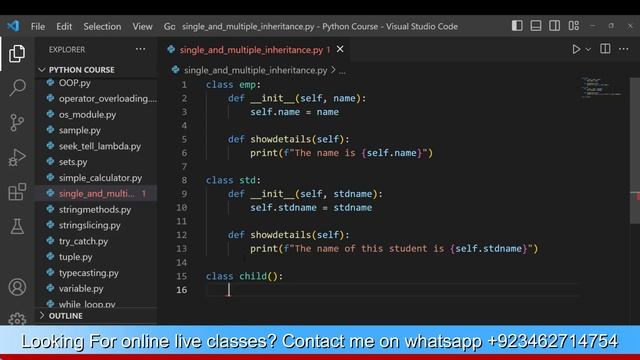This screenshot has height=360, width=640.
Task: Click the VS Code logo icon
Action: pos(13,26)
